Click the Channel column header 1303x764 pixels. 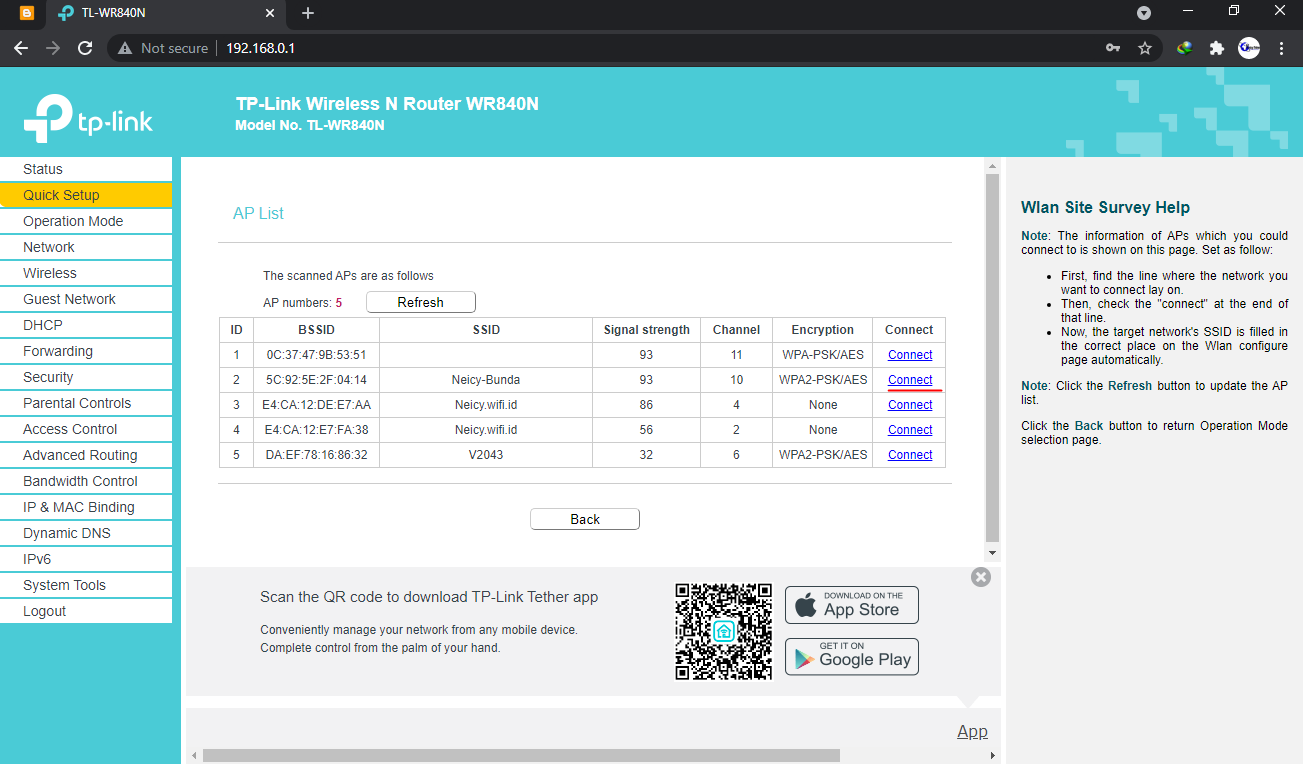click(737, 330)
